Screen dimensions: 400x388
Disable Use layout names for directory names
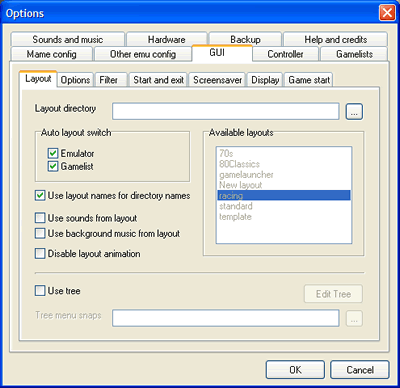click(x=40, y=196)
